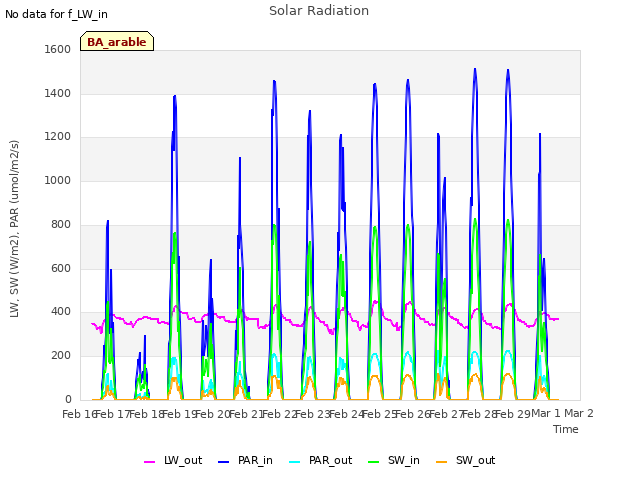
Task: Click the LW_out legend entry
Action: click(173, 461)
